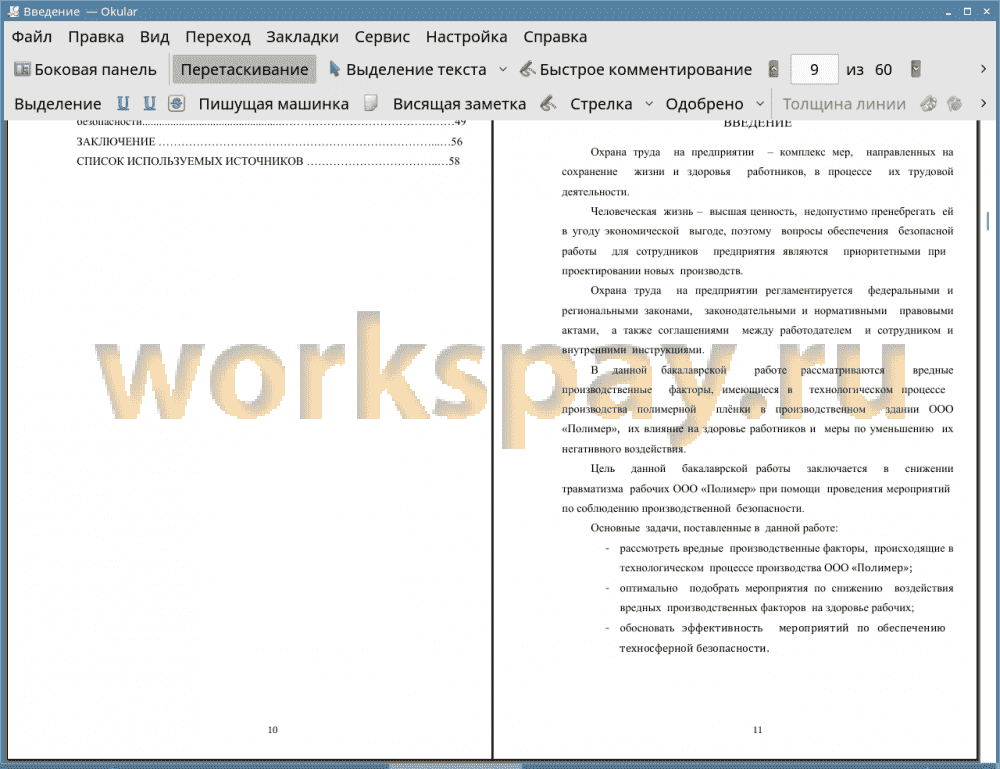Open the Закладки menu
The height and width of the screenshot is (769, 1000).
(x=302, y=37)
